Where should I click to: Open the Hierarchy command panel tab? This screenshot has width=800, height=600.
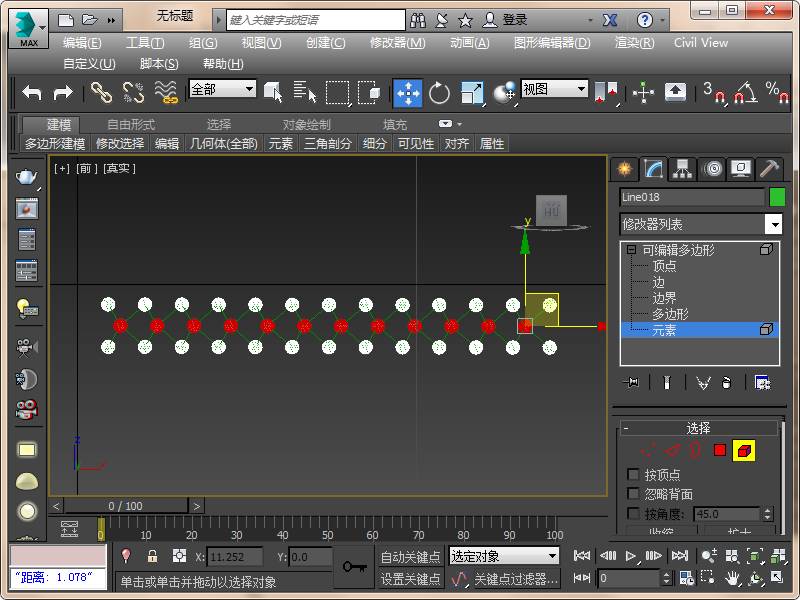click(682, 168)
